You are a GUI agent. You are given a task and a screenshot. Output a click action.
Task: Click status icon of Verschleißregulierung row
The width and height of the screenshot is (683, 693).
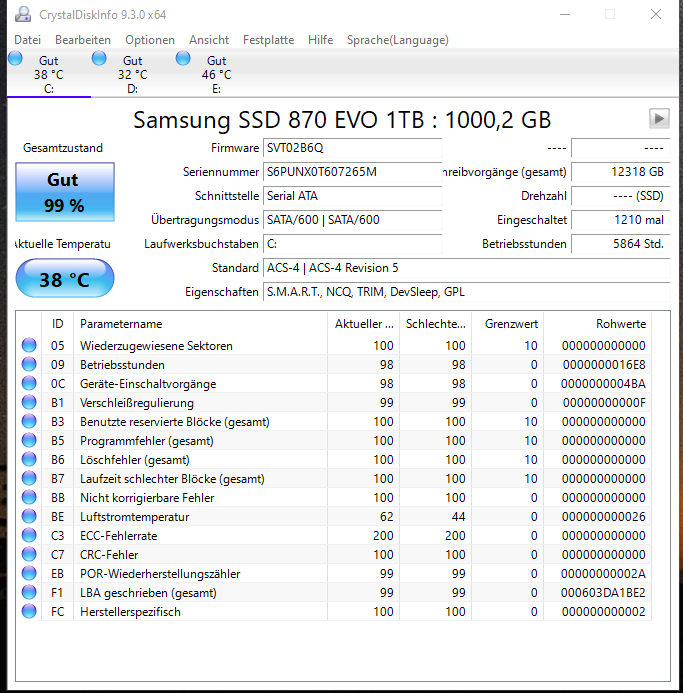coord(29,402)
